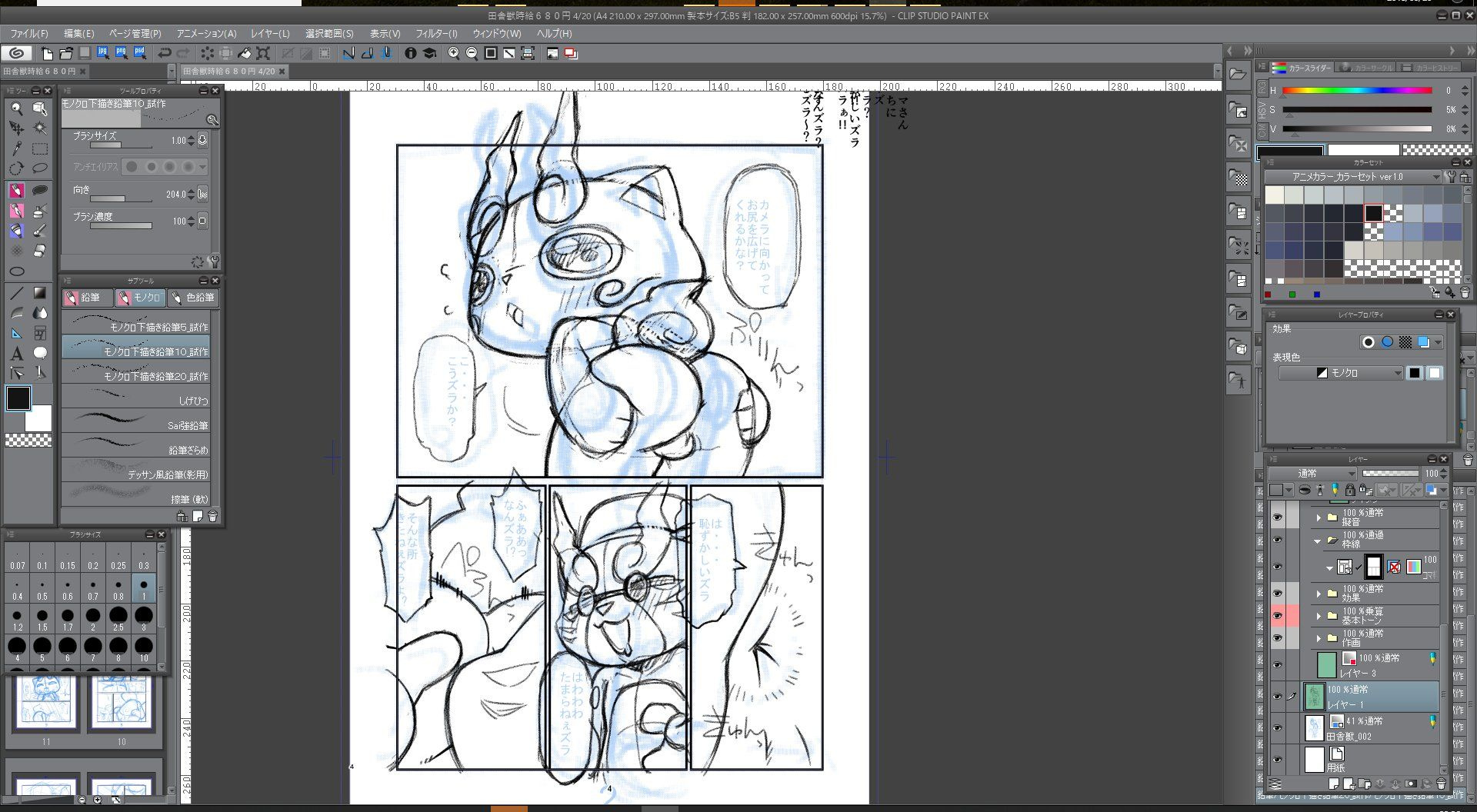Hide 田舎獣_002 layer
Image resolution: width=1477 pixels, height=812 pixels.
(1278, 728)
